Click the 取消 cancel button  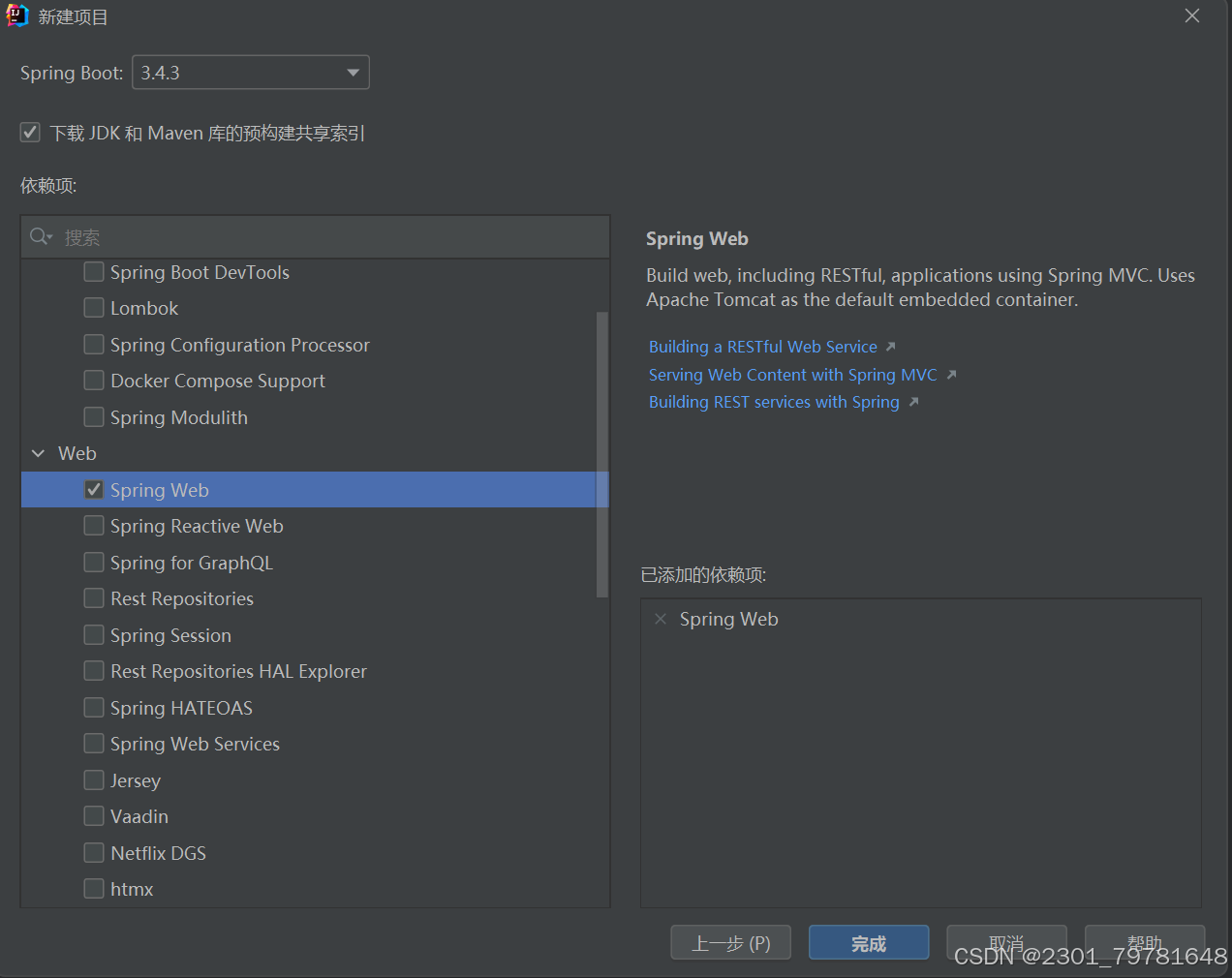(x=1006, y=942)
